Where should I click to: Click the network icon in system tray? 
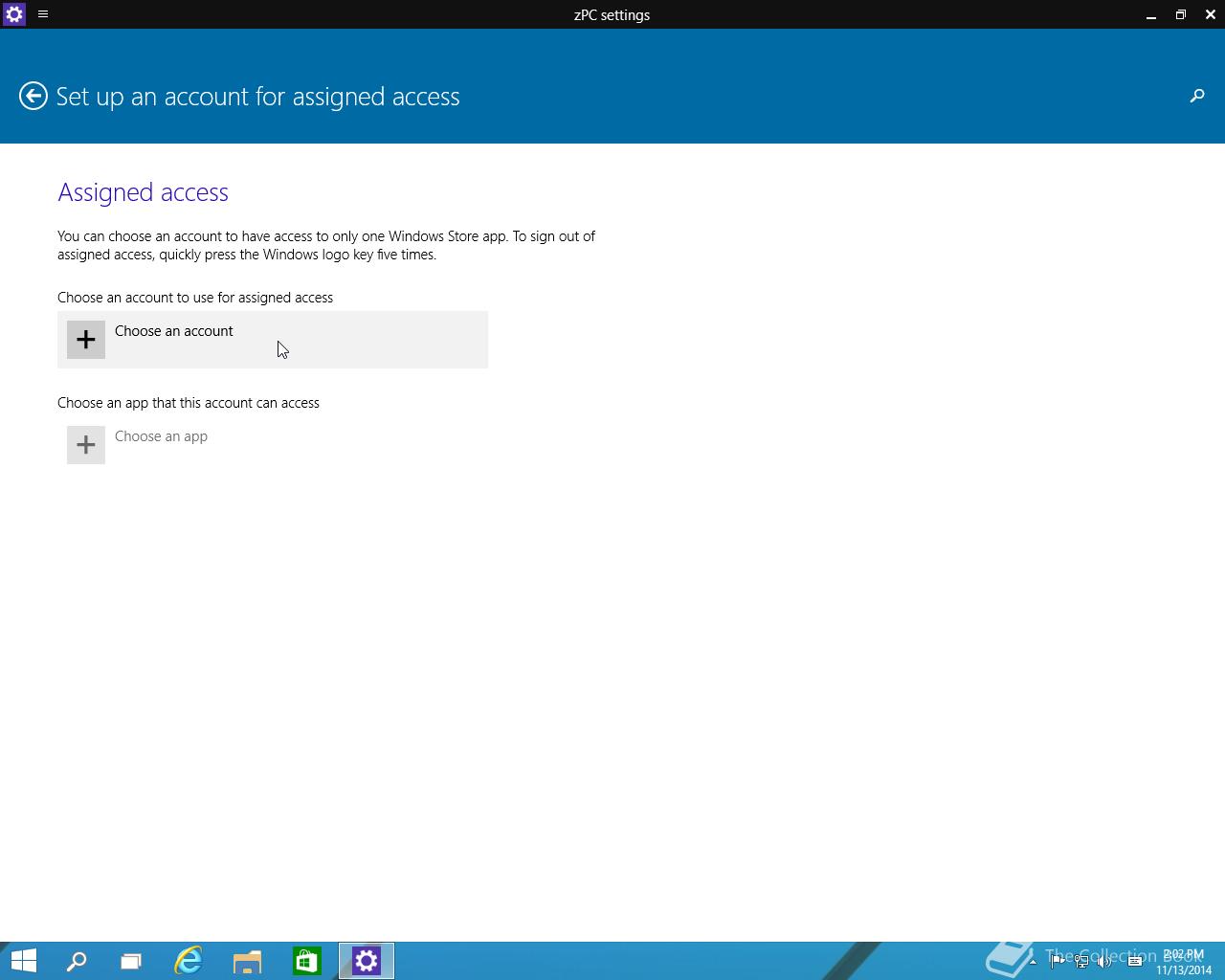[1081, 961]
